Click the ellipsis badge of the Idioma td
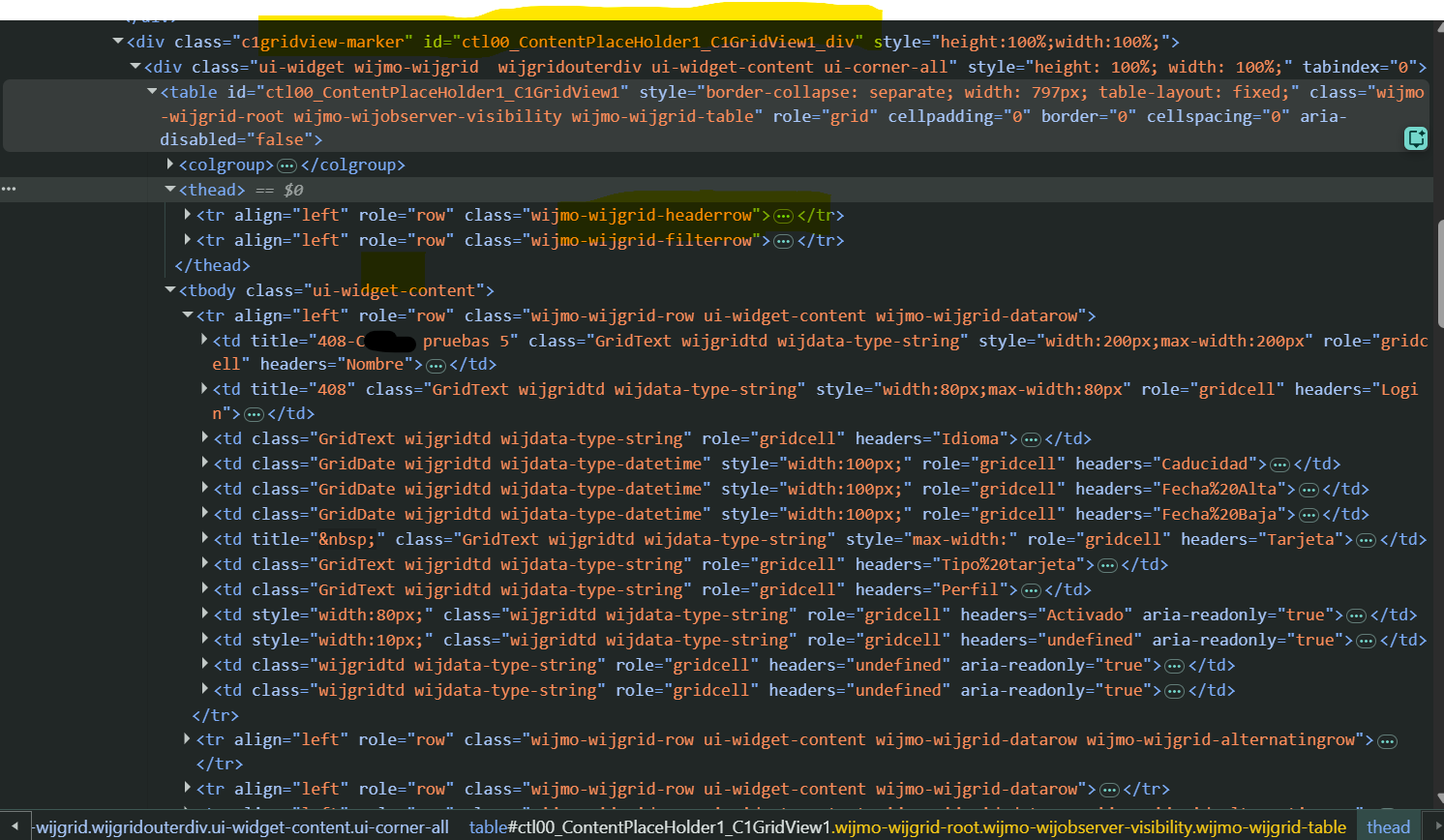The height and width of the screenshot is (840, 1444). 1032,439
